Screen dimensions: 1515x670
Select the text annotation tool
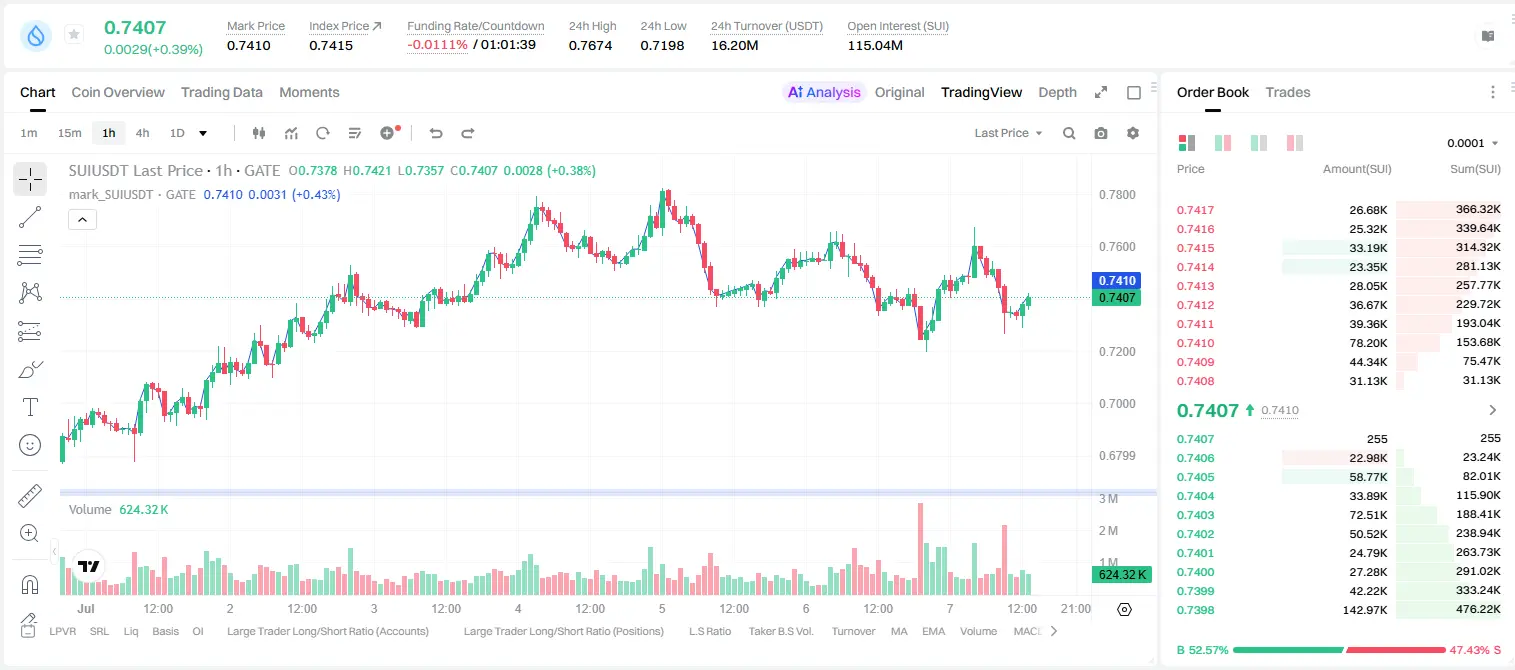[30, 407]
